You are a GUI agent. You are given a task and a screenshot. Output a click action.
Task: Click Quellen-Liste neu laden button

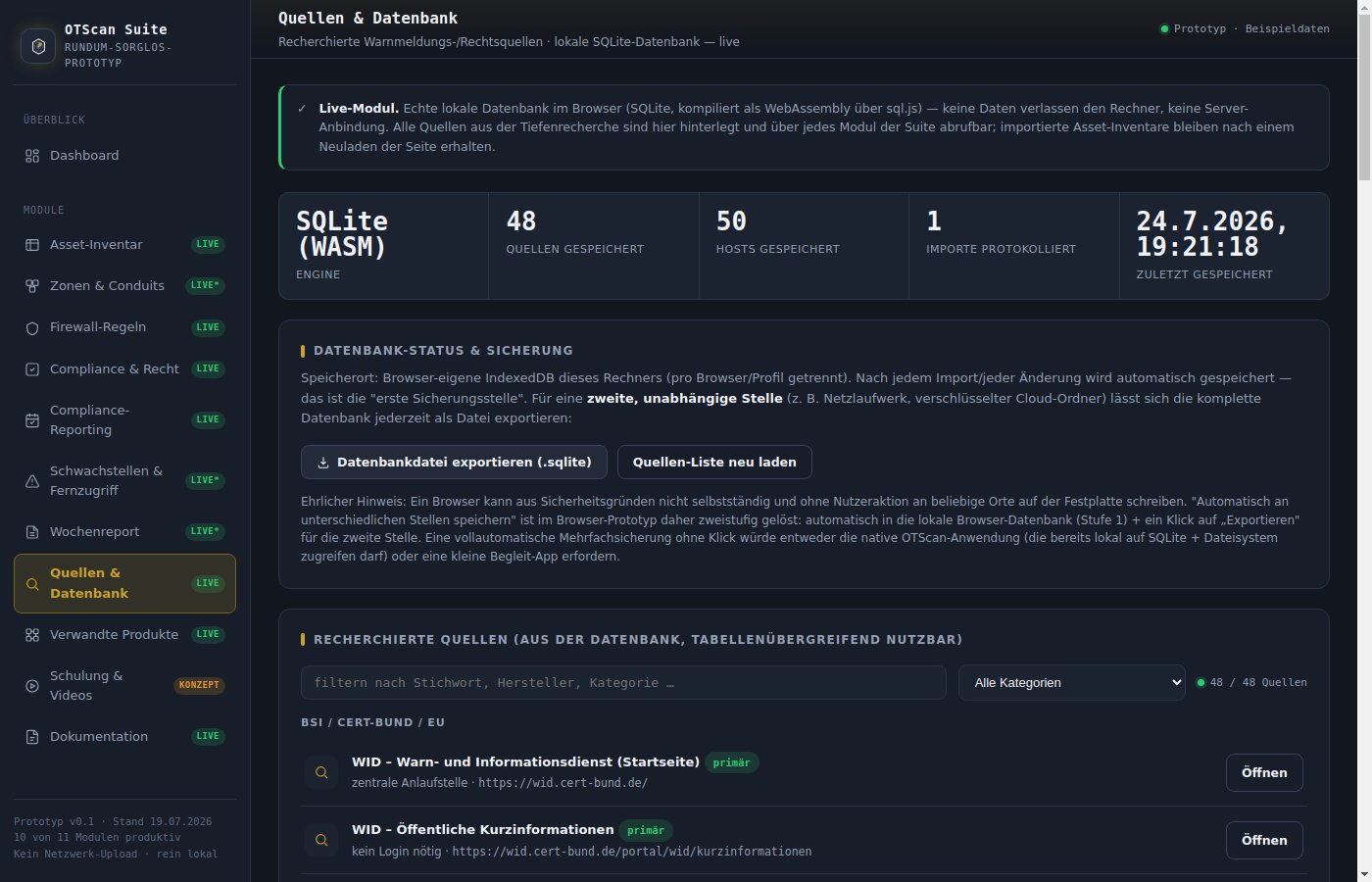tap(714, 463)
